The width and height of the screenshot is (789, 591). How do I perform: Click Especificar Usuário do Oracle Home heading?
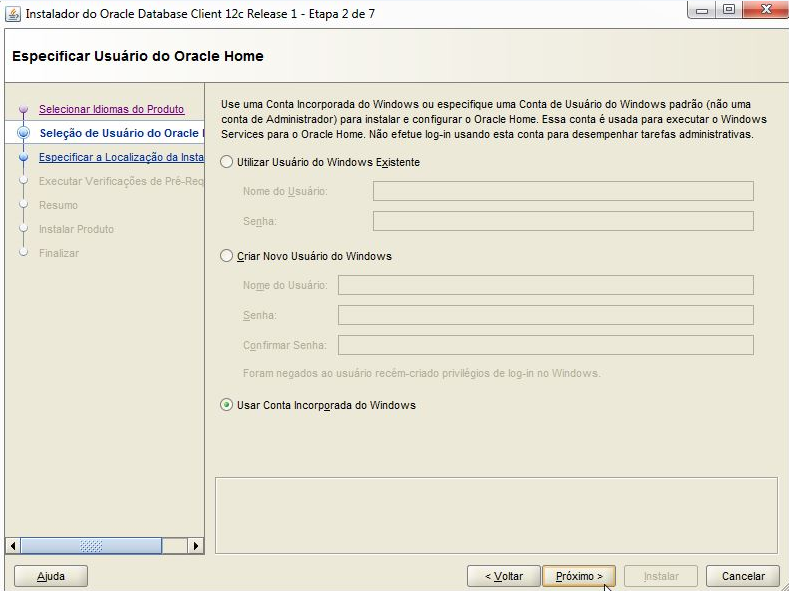[x=137, y=56]
